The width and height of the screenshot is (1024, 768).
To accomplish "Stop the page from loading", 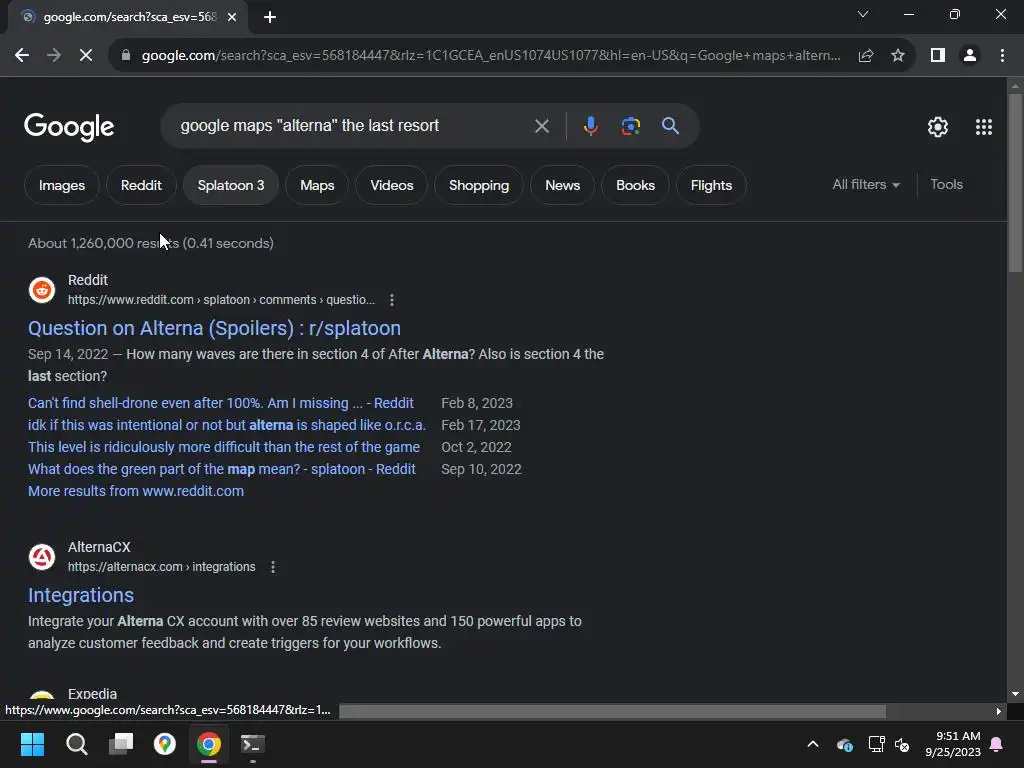I will pyautogui.click(x=86, y=56).
